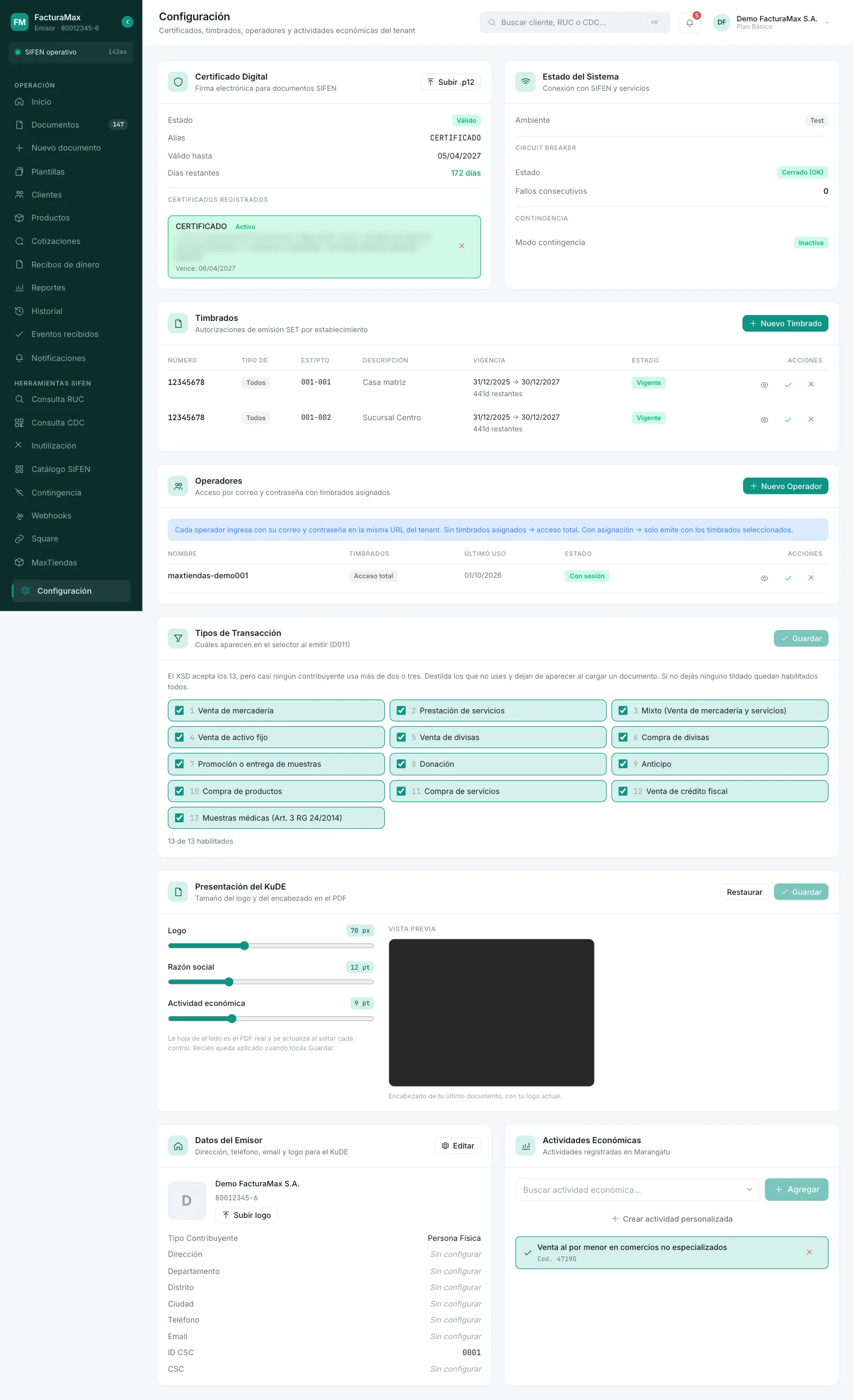Click the Nuevo Timbrado button
The image size is (854, 1400).
pyautogui.click(x=785, y=323)
